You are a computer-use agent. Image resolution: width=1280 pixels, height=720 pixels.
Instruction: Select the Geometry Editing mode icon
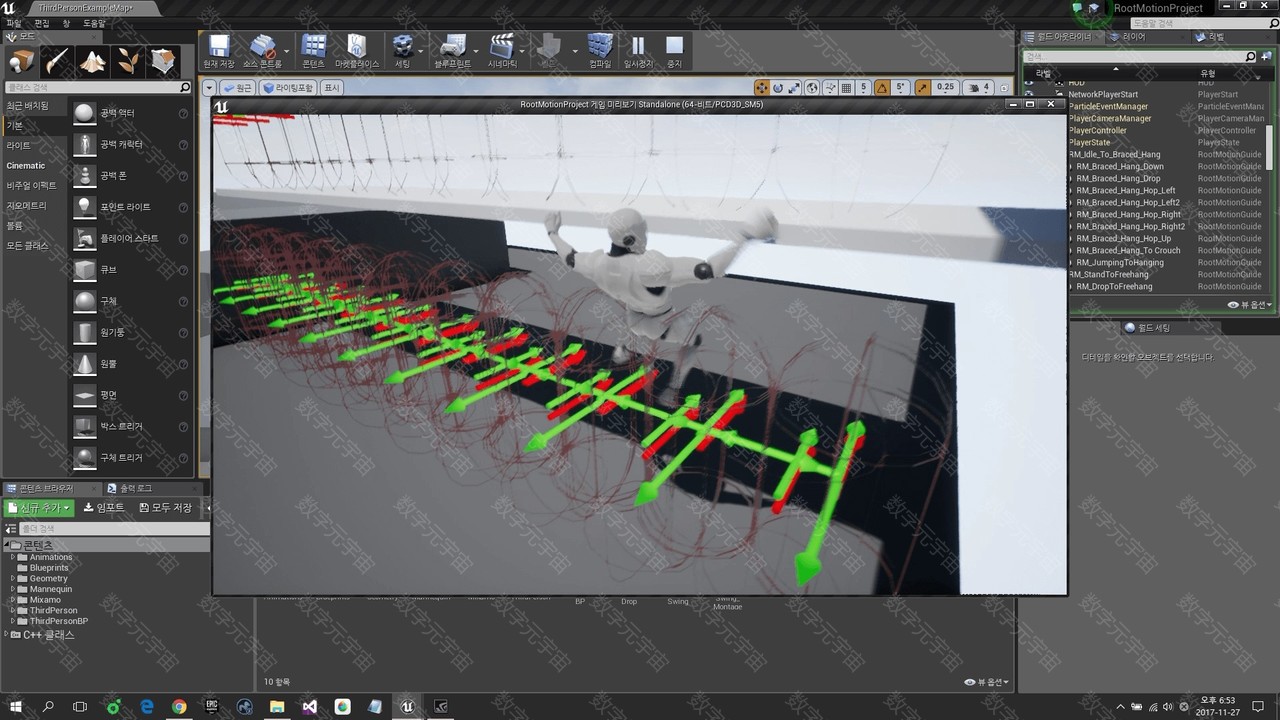click(x=163, y=62)
